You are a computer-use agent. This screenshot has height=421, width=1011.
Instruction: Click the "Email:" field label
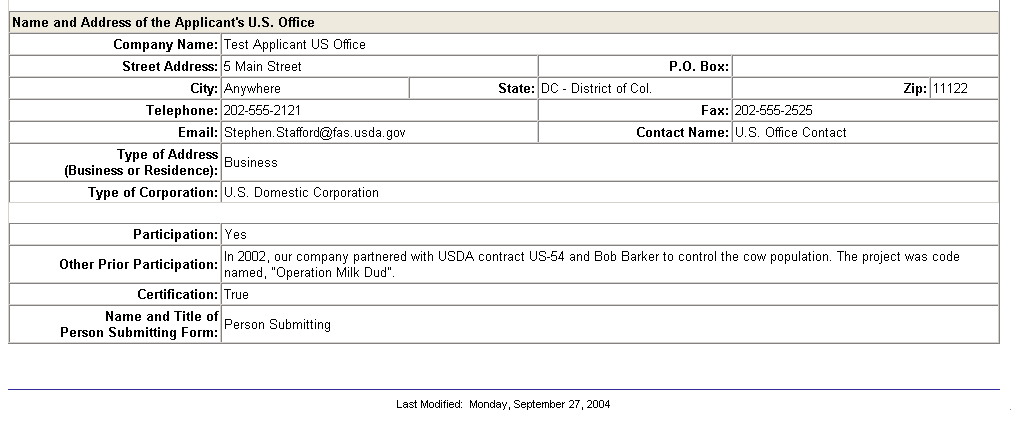(197, 133)
